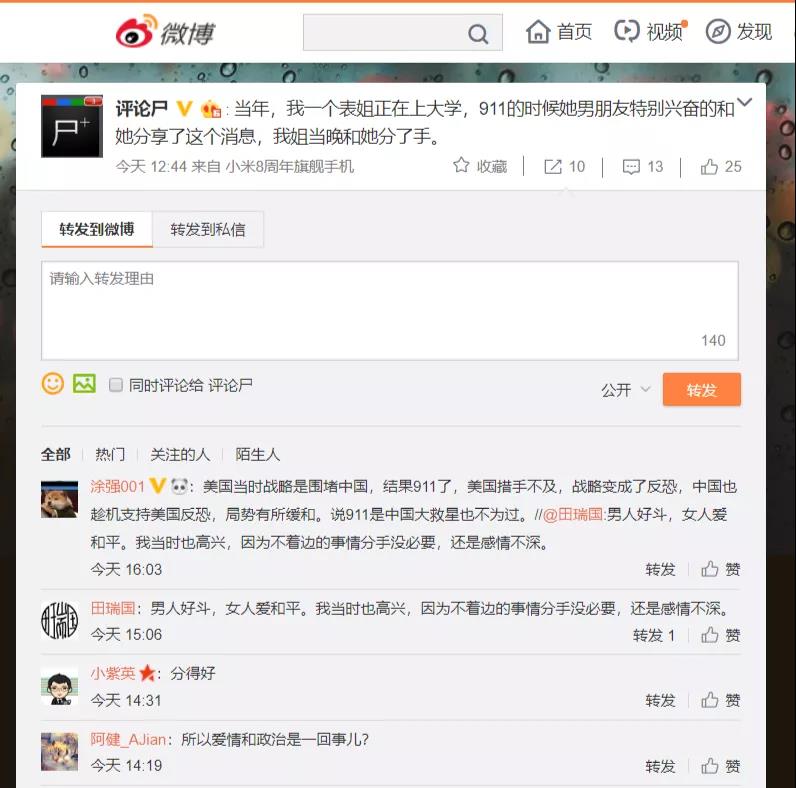
Task: Focus the Weibo search box
Action: 403,32
